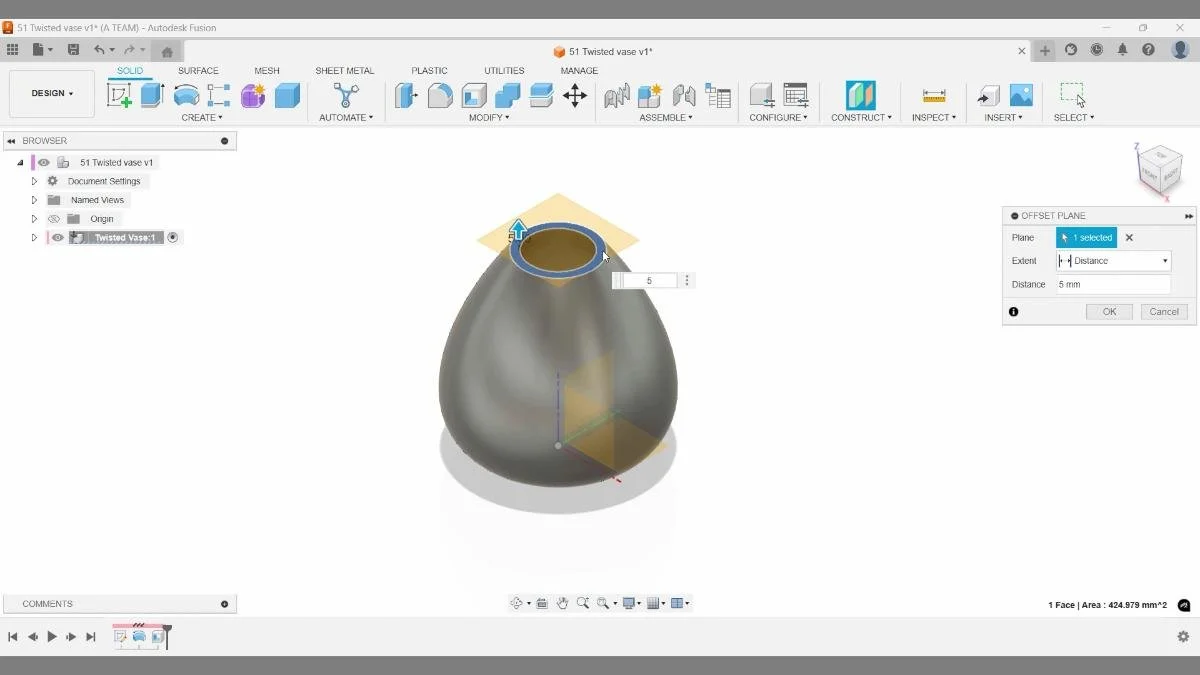Switch to the SHEET METAL tab
This screenshot has width=1200, height=675.
(x=345, y=71)
